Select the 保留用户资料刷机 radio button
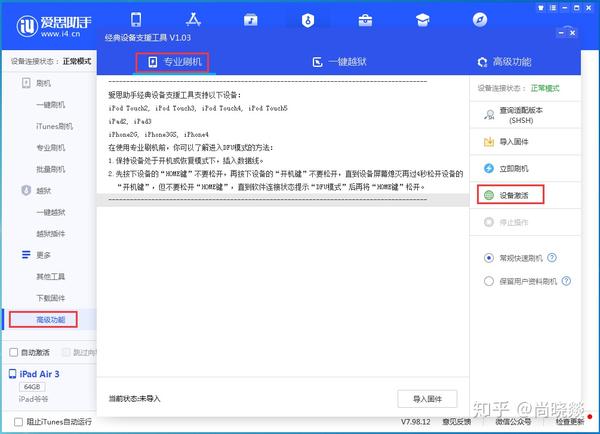The height and width of the screenshot is (434, 600). [489, 281]
